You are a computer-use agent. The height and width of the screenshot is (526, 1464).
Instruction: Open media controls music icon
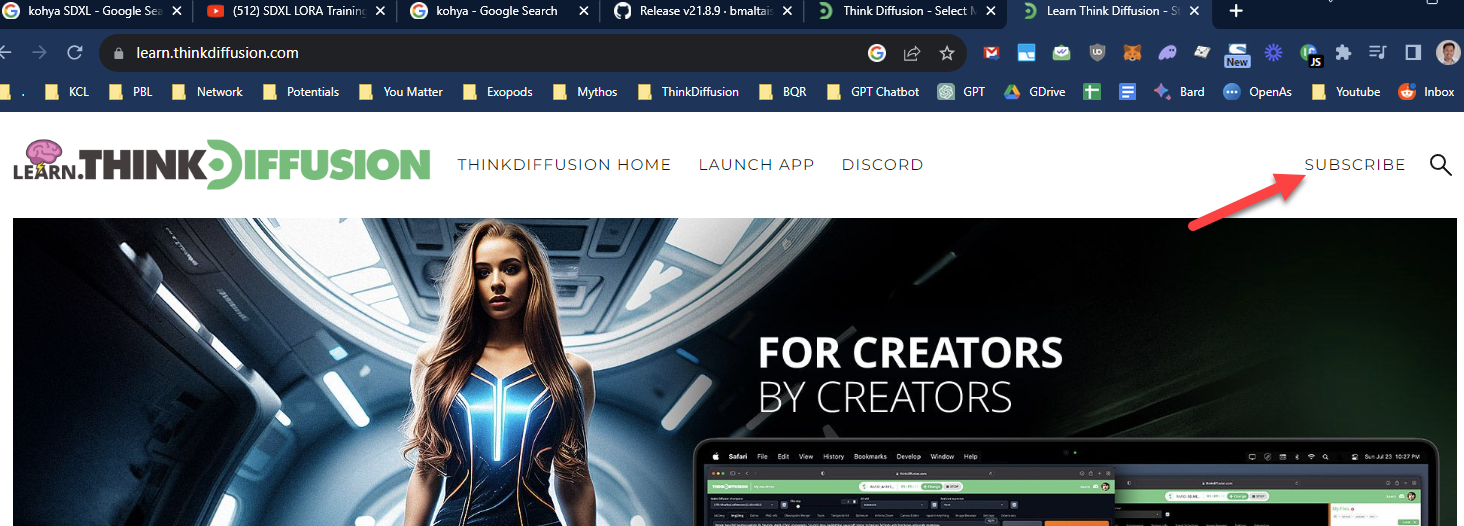coord(1378,53)
